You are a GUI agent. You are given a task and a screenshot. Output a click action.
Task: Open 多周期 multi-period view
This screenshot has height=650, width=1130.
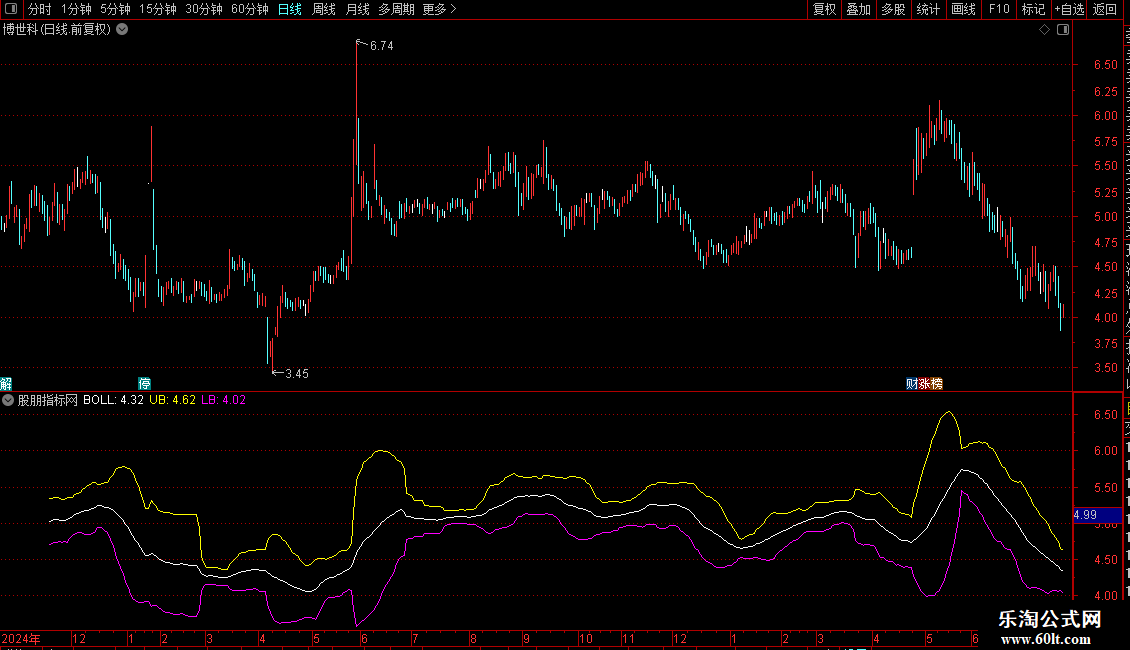(x=396, y=9)
